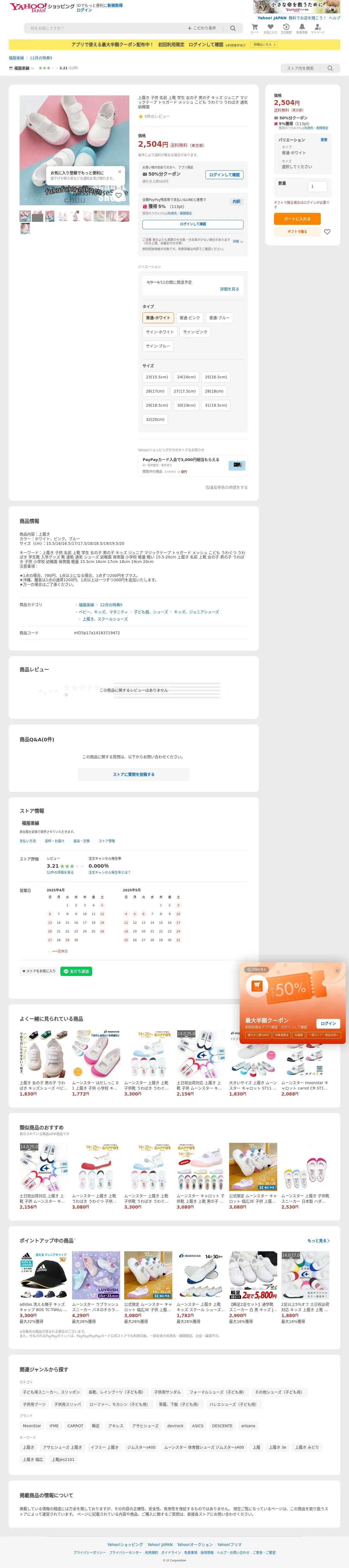Open the notification bell icon
This screenshot has width=349, height=1568.
click(x=301, y=28)
